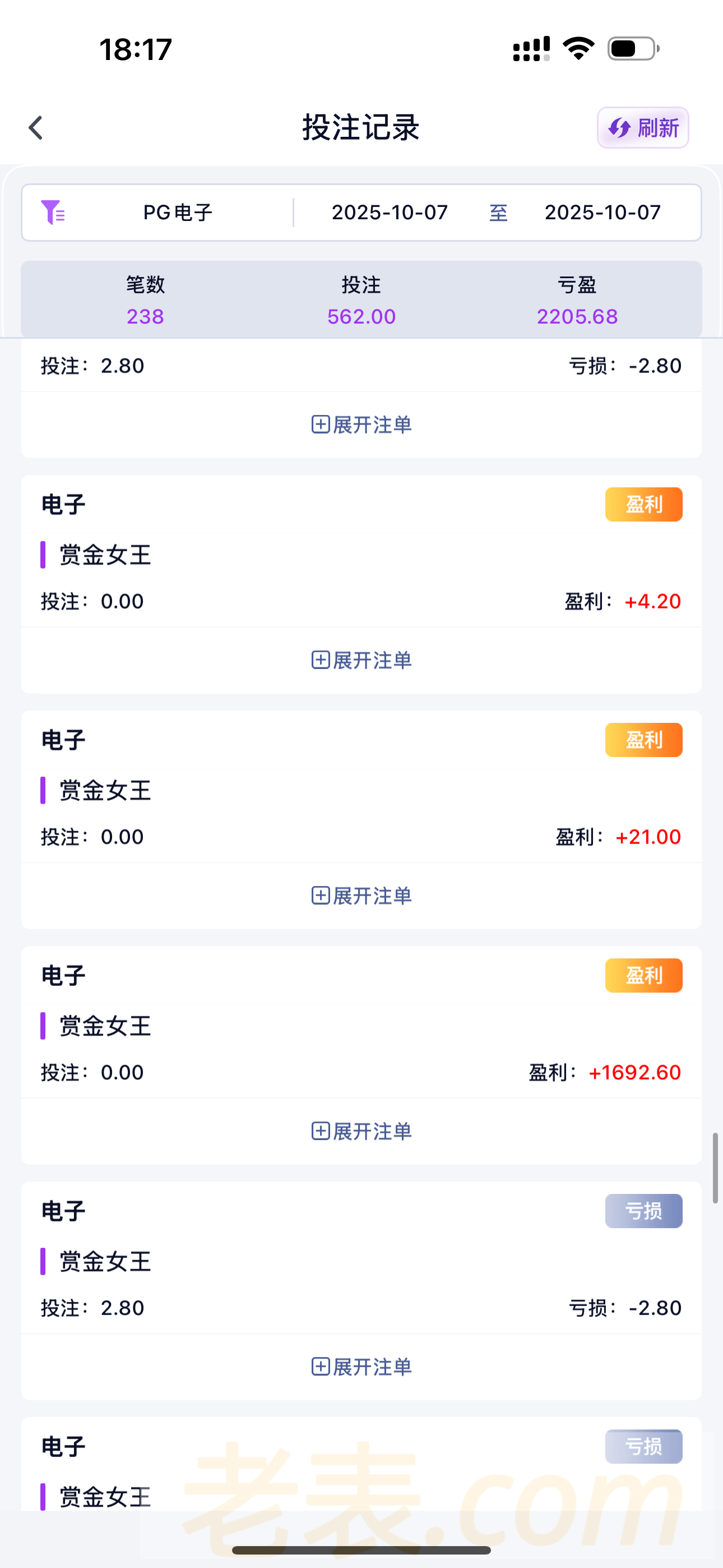The height and width of the screenshot is (1568, 723).
Task: Tap the 盈利 badge on +4.20 record
Action: 643,504
